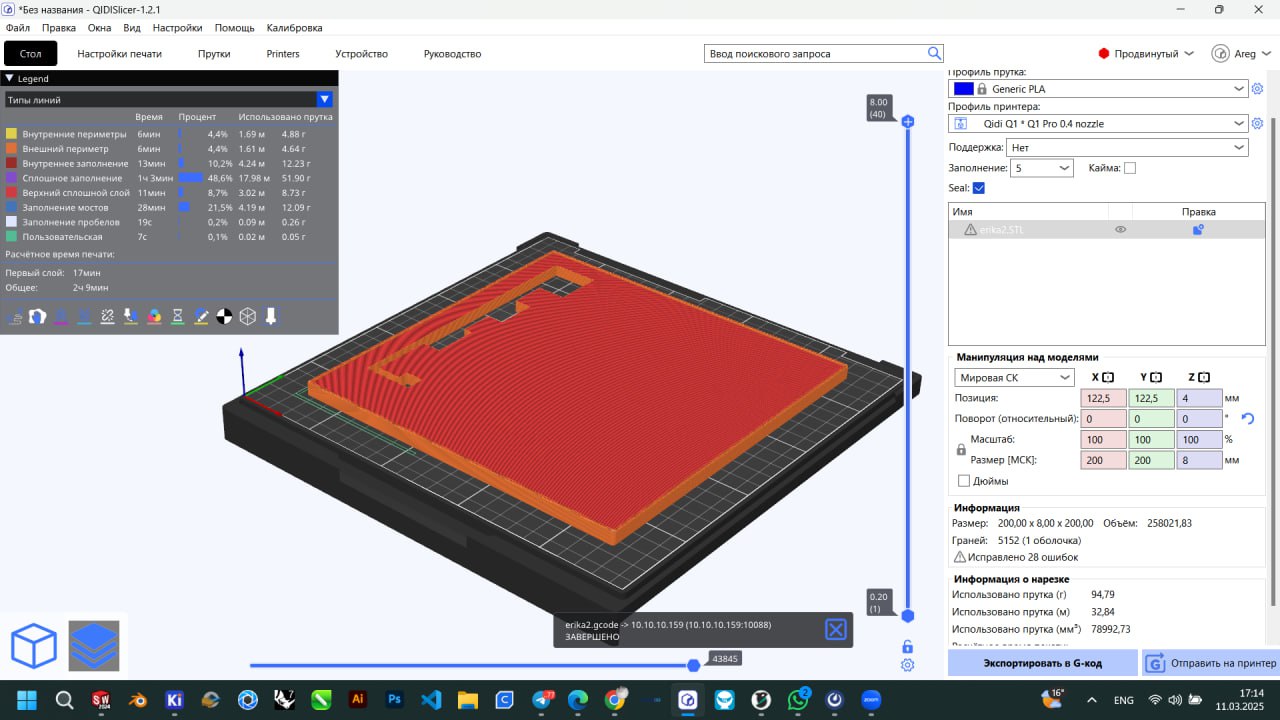Toggle center of gravity marker icon
The width and height of the screenshot is (1280, 720).
(224, 316)
